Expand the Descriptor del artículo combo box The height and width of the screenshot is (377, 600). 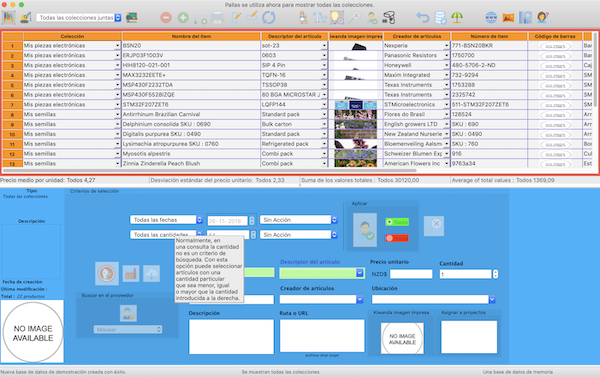coord(360,273)
